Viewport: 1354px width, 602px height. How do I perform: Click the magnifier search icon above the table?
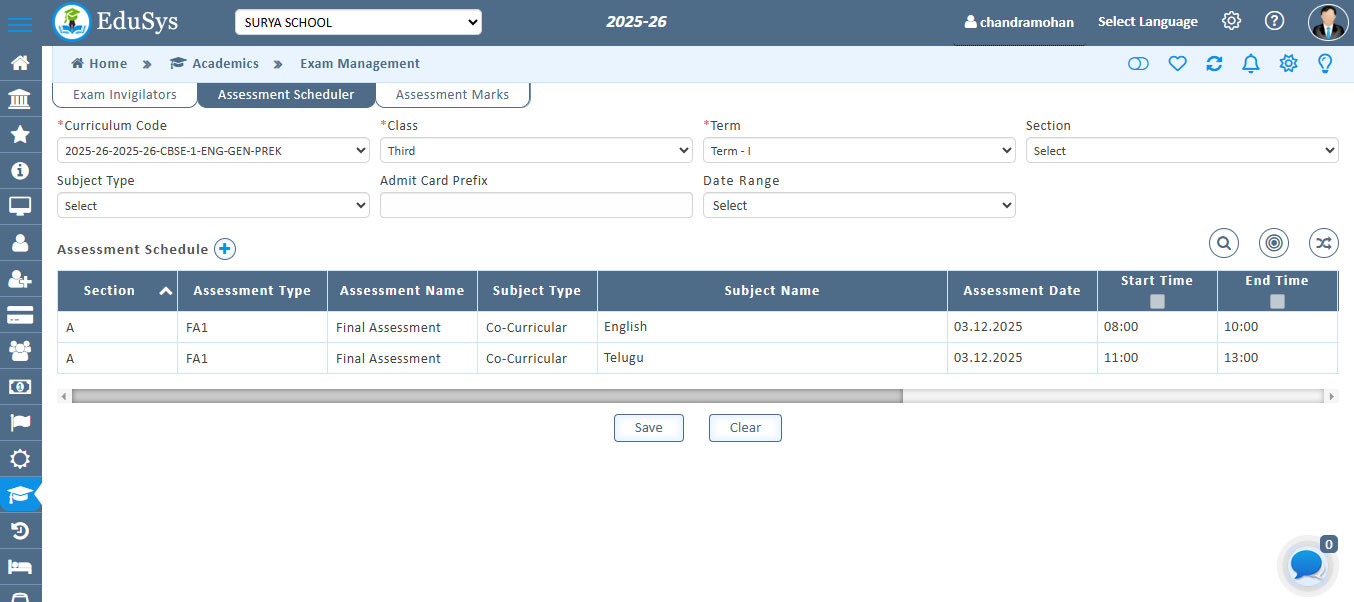(1223, 243)
